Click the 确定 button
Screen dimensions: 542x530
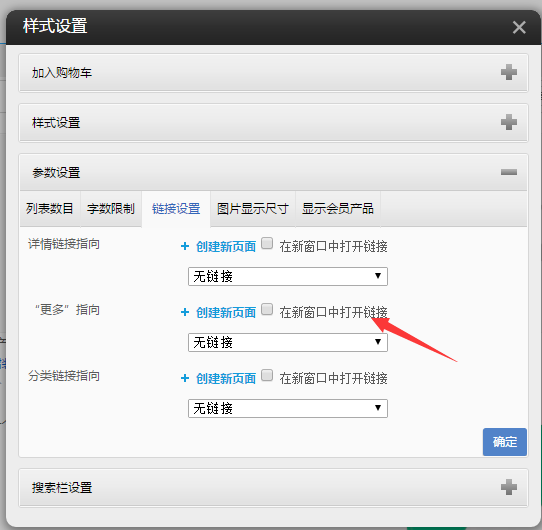[x=505, y=442]
